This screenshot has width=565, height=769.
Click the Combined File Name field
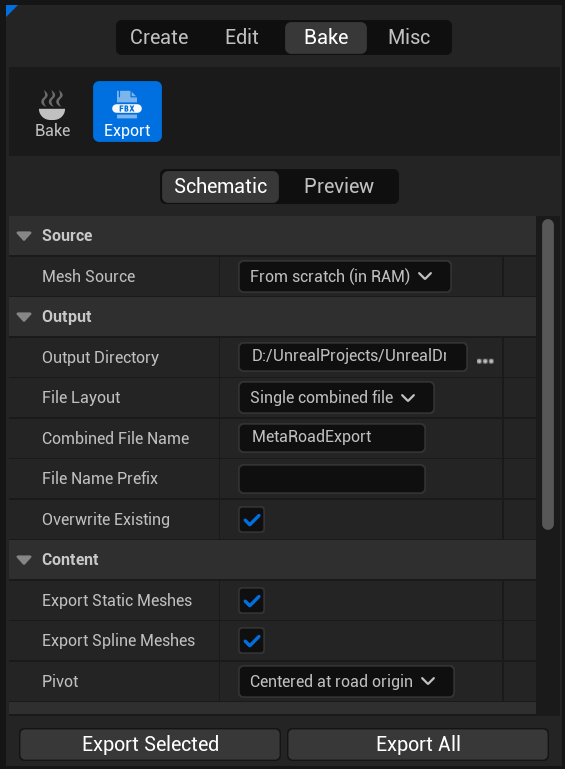[x=332, y=438]
